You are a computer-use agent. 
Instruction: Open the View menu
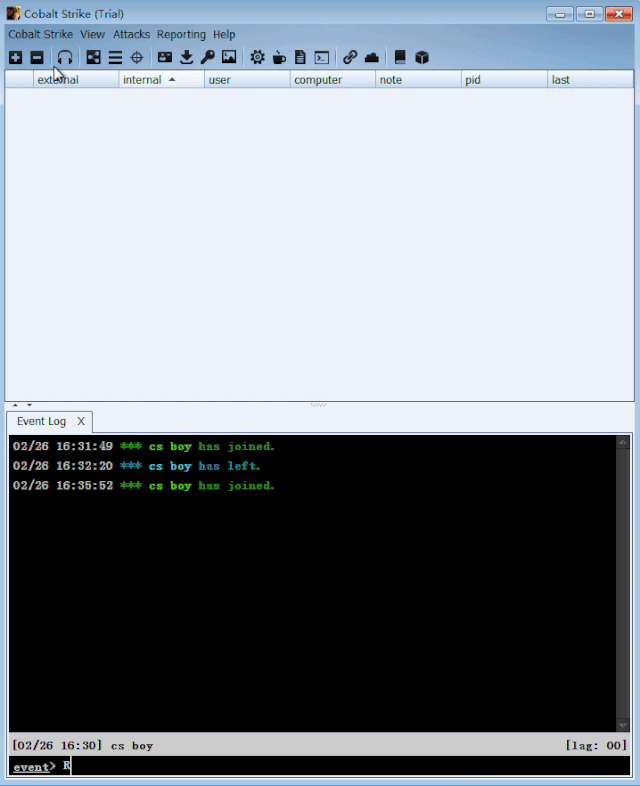click(93, 34)
